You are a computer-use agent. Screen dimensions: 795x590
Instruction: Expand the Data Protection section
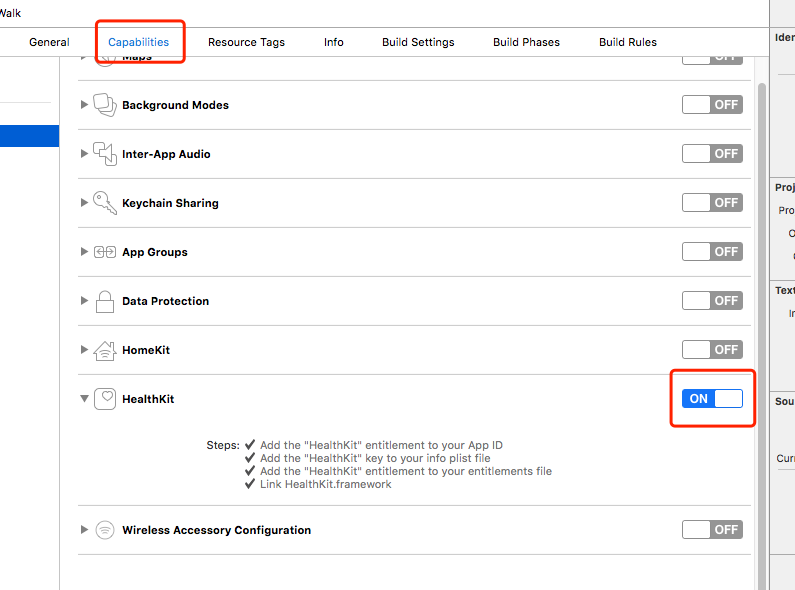pyautogui.click(x=84, y=301)
